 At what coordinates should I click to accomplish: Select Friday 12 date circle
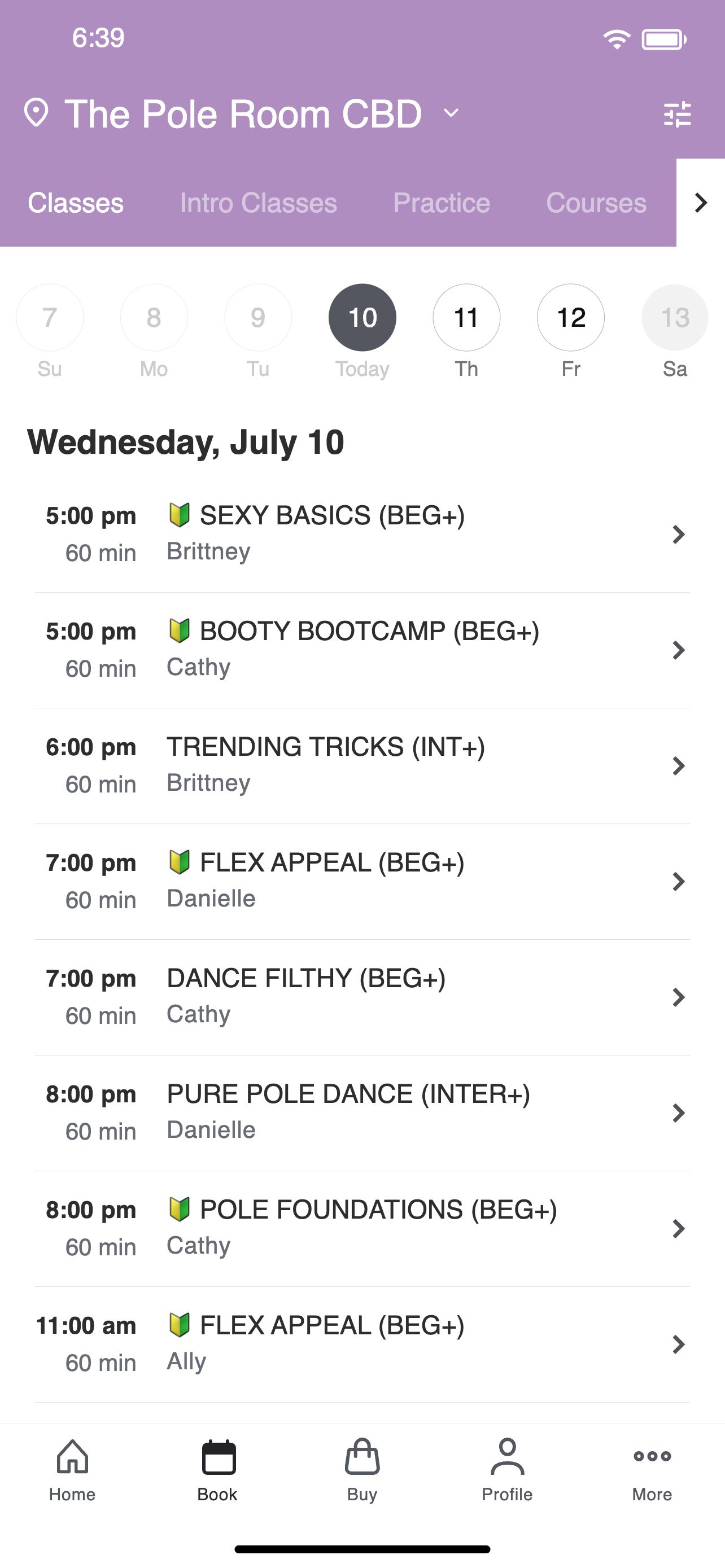570,317
